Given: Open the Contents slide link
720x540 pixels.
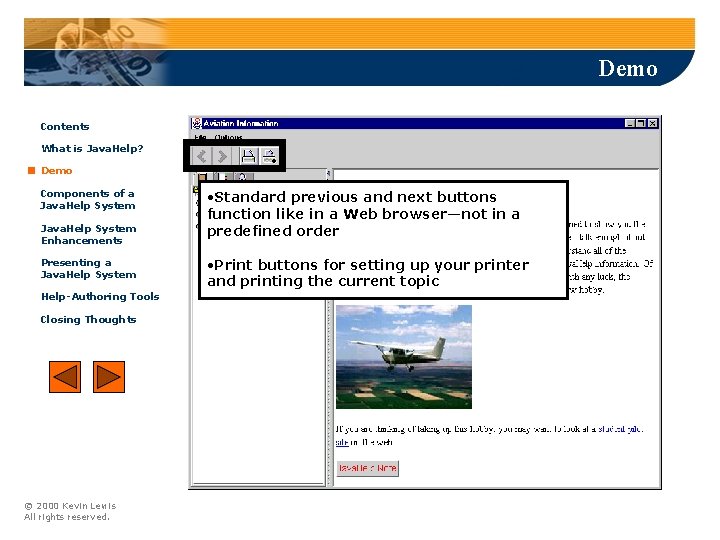Looking at the screenshot, I should click(x=65, y=127).
